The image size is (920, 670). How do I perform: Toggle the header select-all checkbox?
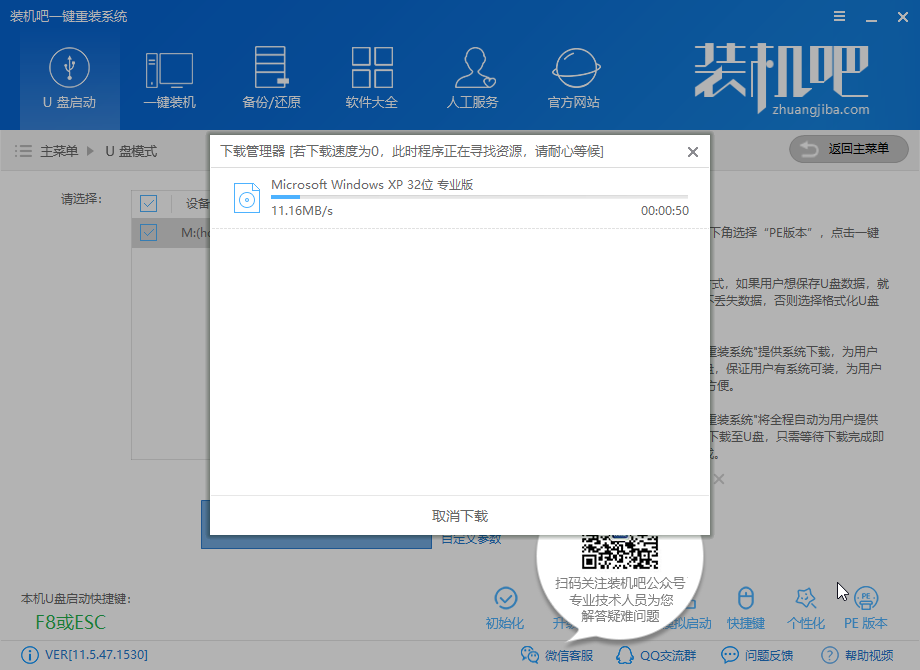(x=149, y=204)
